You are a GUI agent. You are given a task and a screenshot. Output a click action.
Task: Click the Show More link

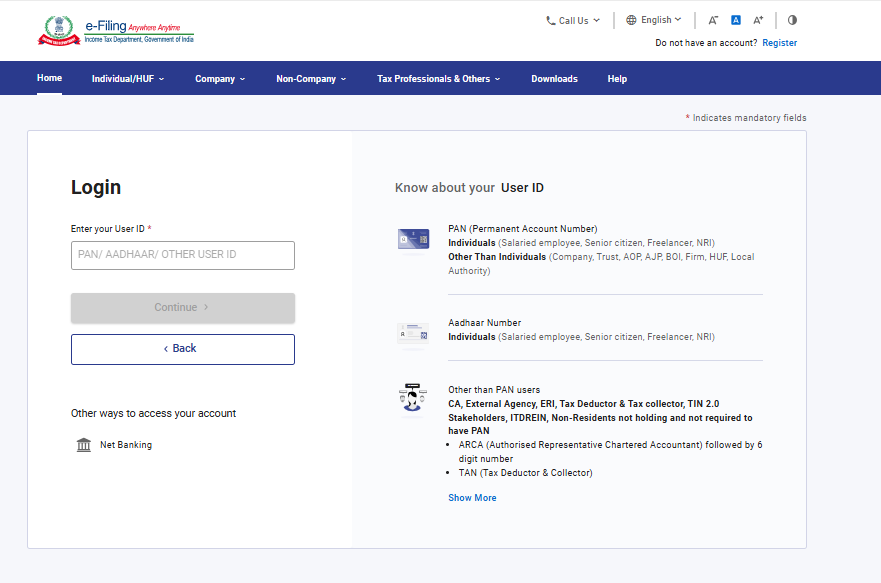[472, 498]
